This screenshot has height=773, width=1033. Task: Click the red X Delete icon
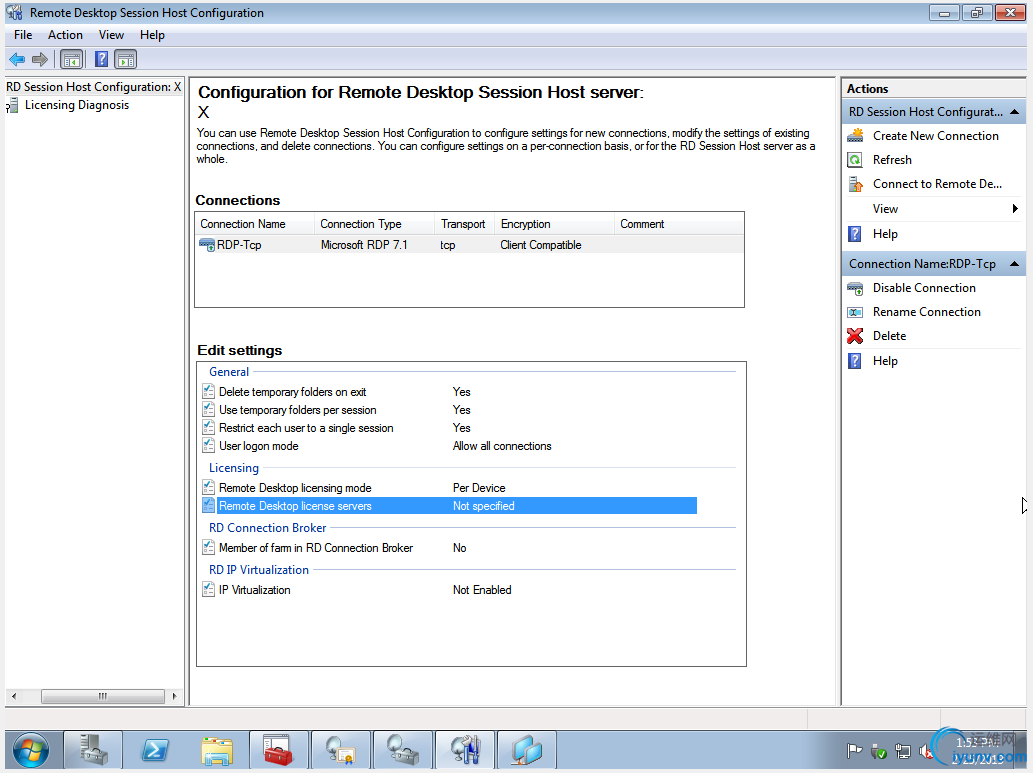[x=855, y=336]
